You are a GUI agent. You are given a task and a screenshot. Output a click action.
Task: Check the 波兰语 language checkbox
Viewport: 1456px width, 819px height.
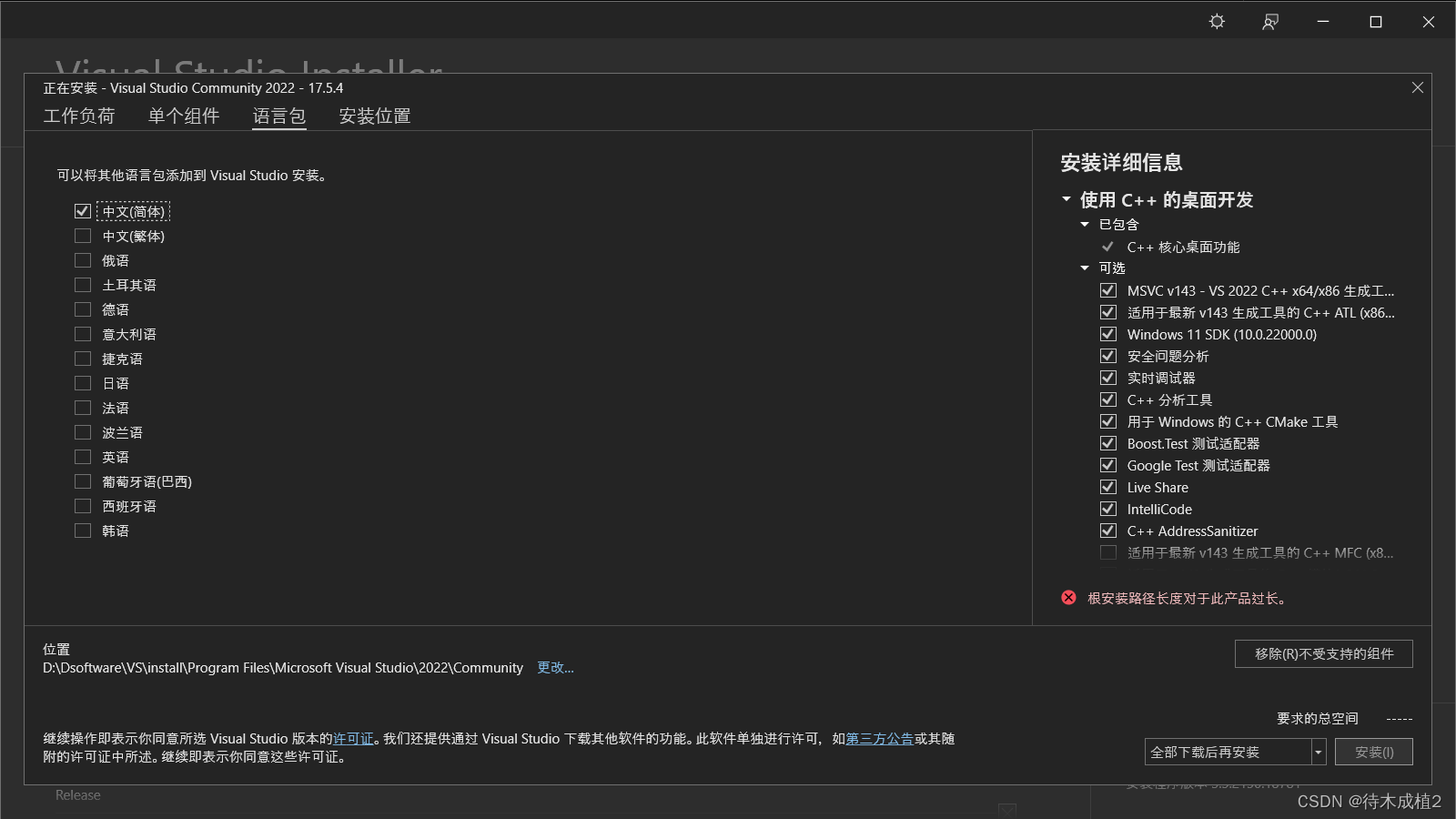click(83, 432)
